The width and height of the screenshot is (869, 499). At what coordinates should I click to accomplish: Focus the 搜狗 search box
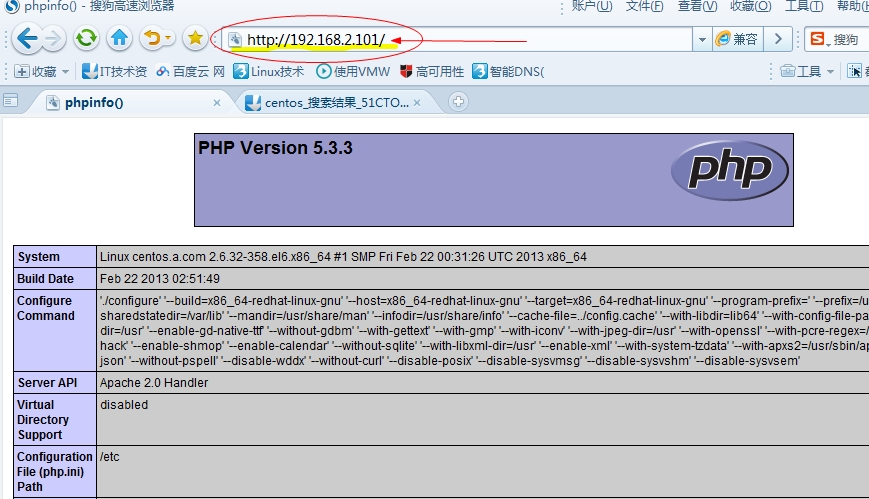click(848, 39)
